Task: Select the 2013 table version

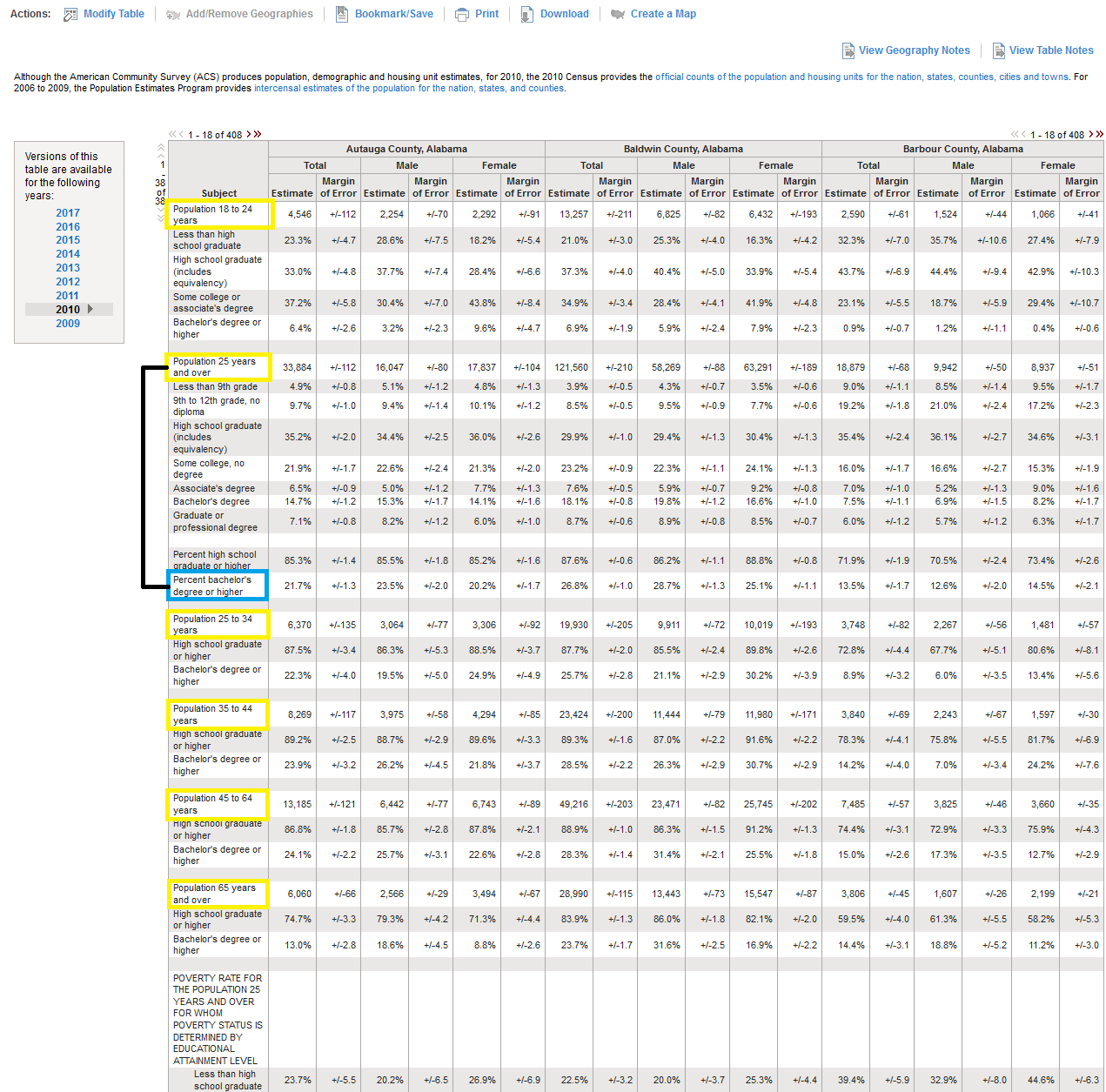Action: pyautogui.click(x=68, y=268)
